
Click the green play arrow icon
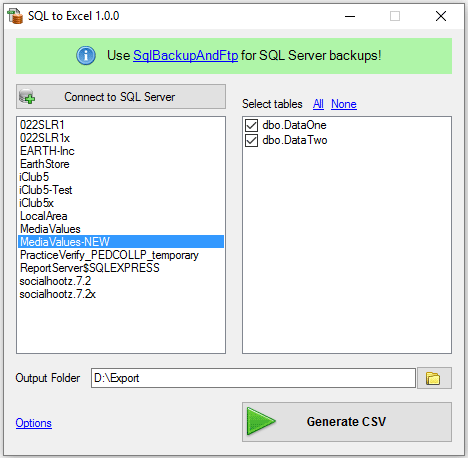[261, 421]
